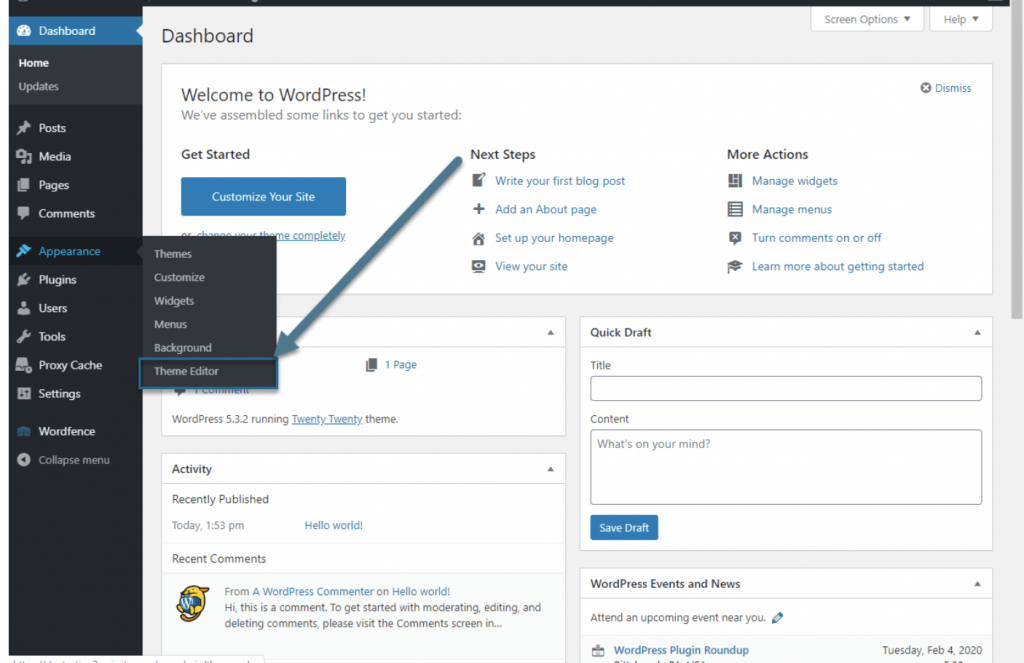Image resolution: width=1024 pixels, height=663 pixels.
Task: Click the Collapse menu arrow icon
Action: [x=24, y=460]
